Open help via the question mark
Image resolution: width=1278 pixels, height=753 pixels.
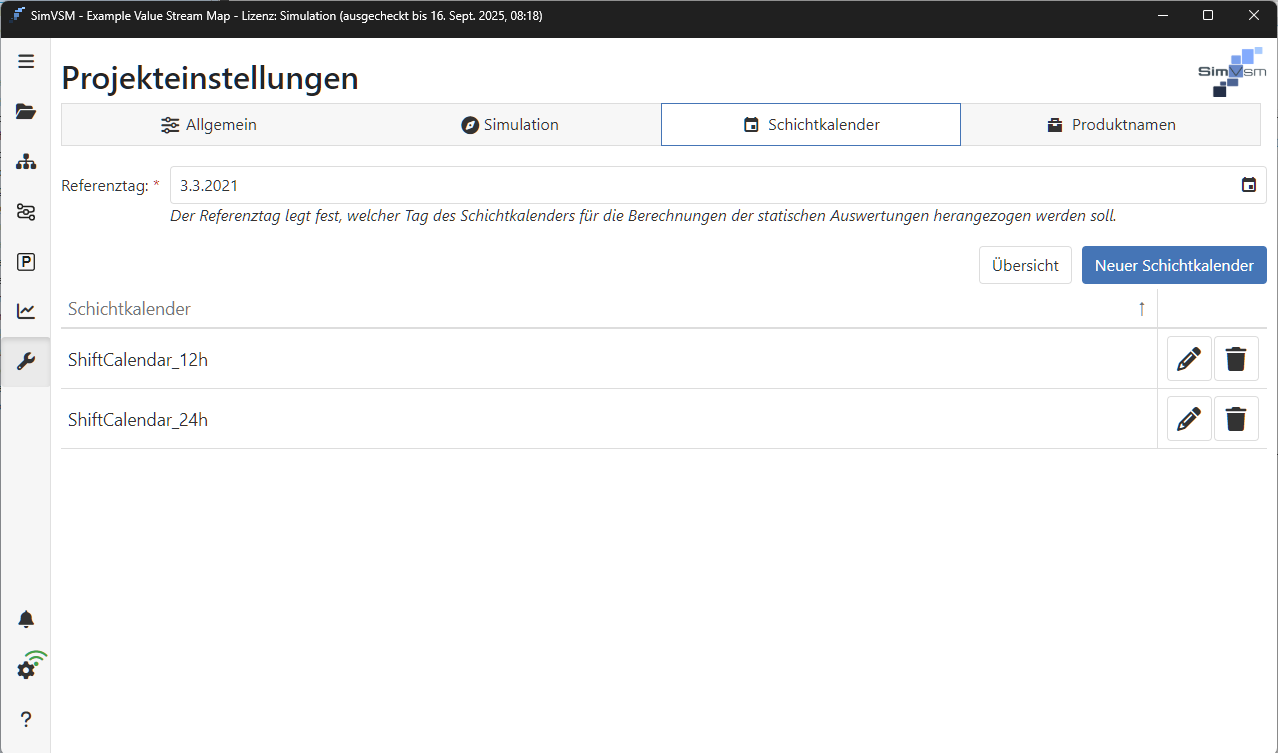(26, 718)
